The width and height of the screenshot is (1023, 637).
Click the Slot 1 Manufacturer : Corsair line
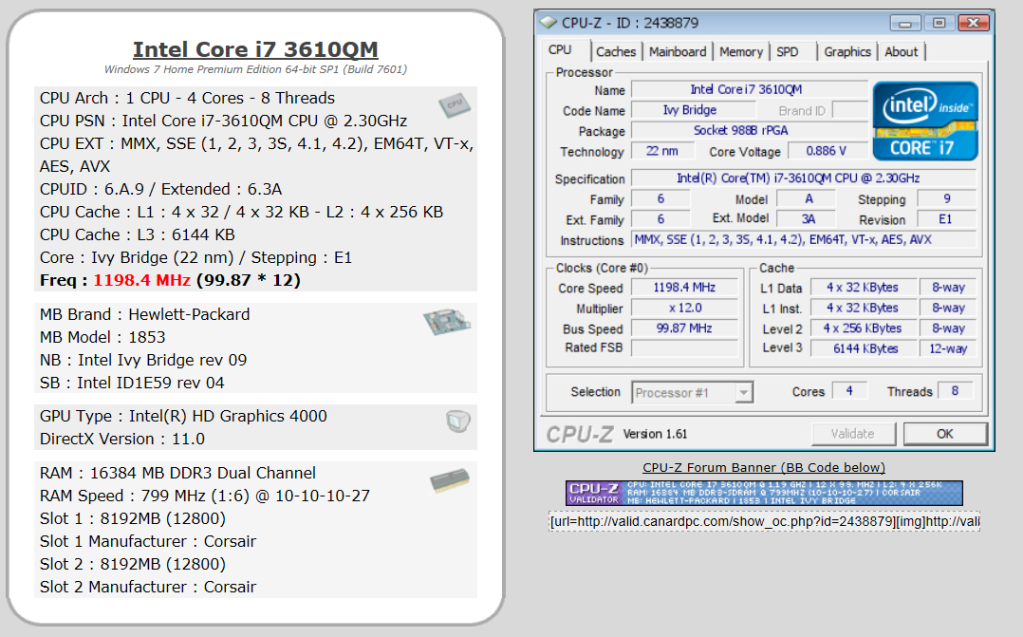point(147,541)
